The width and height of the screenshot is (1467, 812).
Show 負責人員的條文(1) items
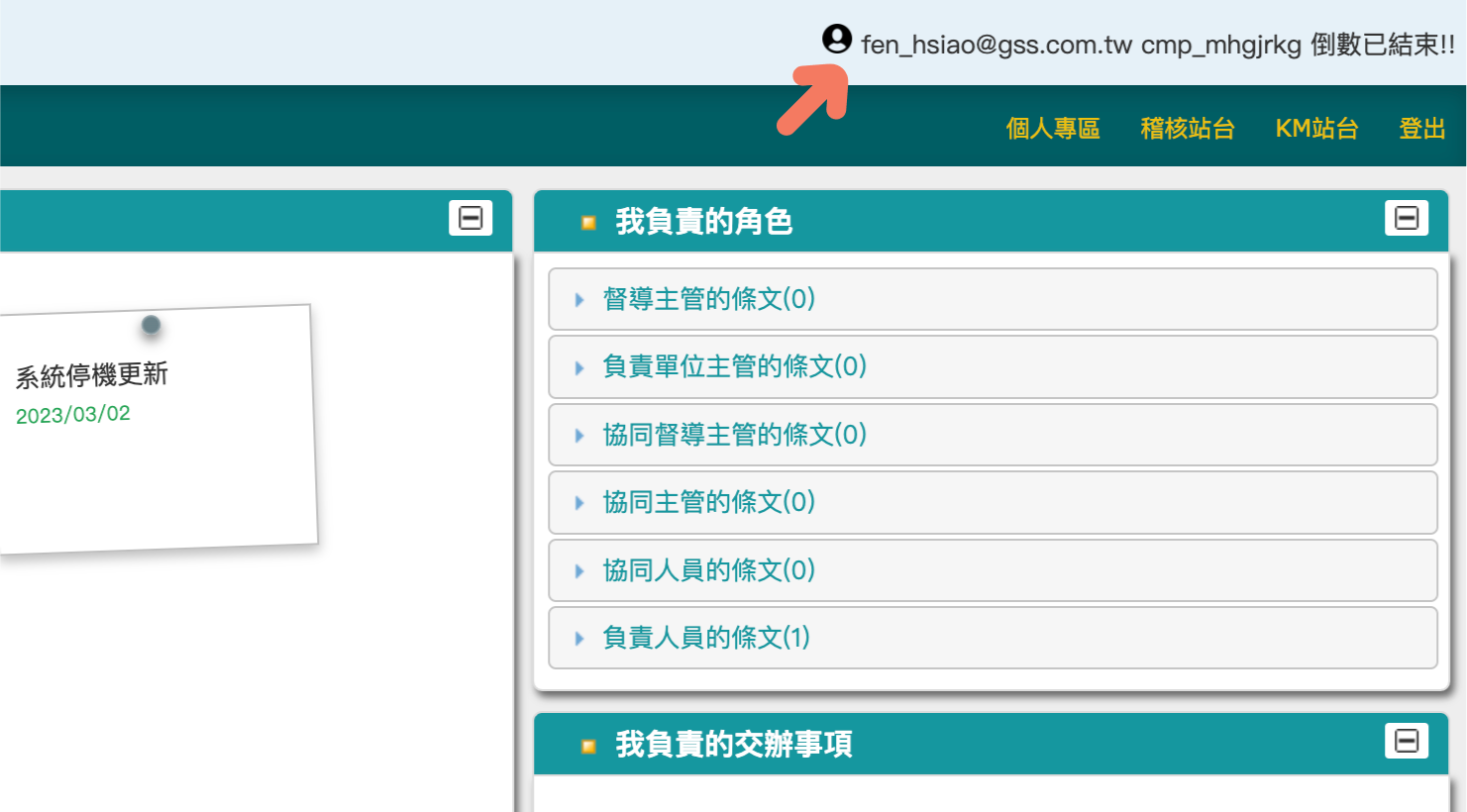pyautogui.click(x=705, y=638)
